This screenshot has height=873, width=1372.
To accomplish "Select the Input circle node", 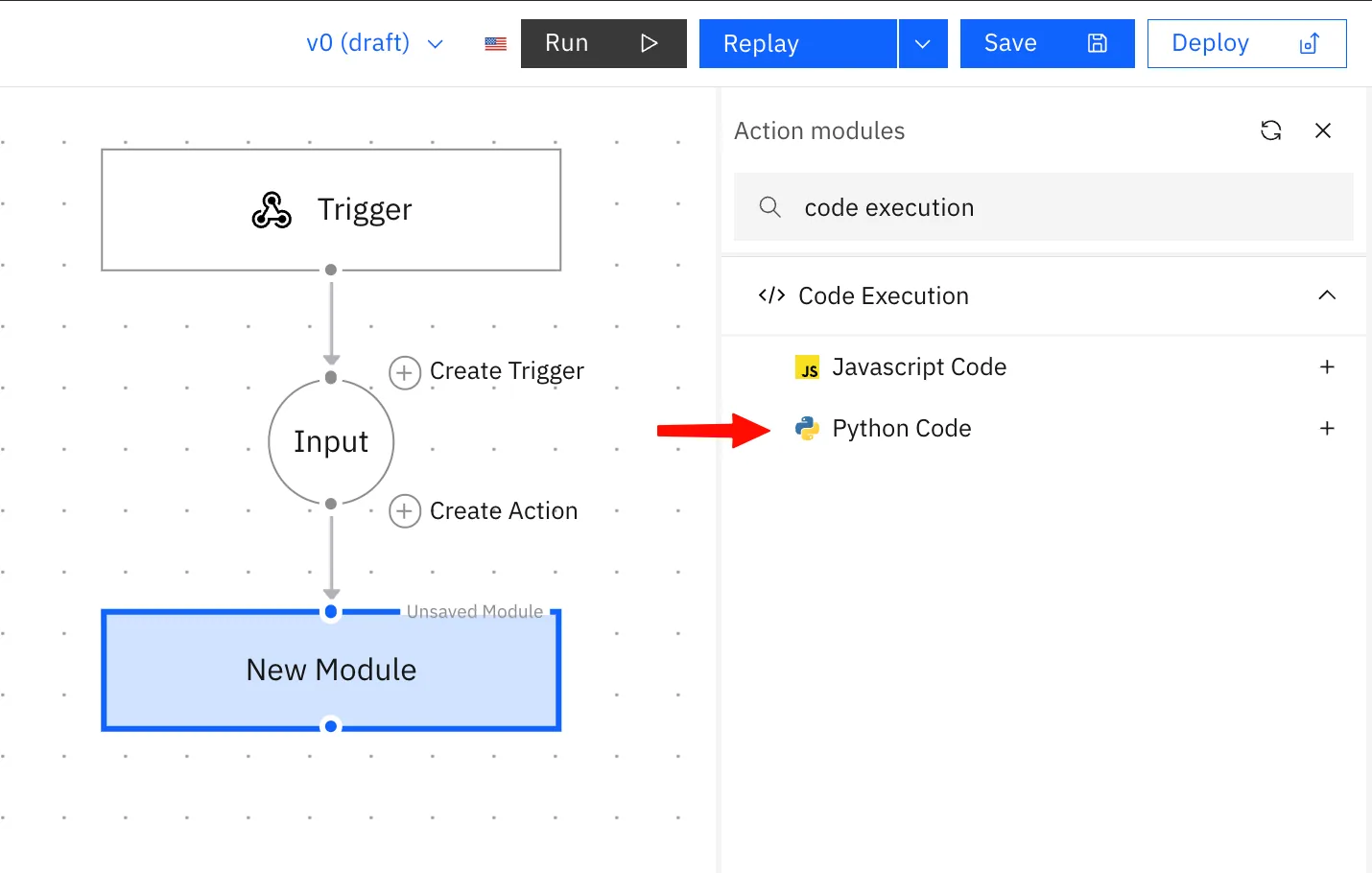I will point(331,441).
